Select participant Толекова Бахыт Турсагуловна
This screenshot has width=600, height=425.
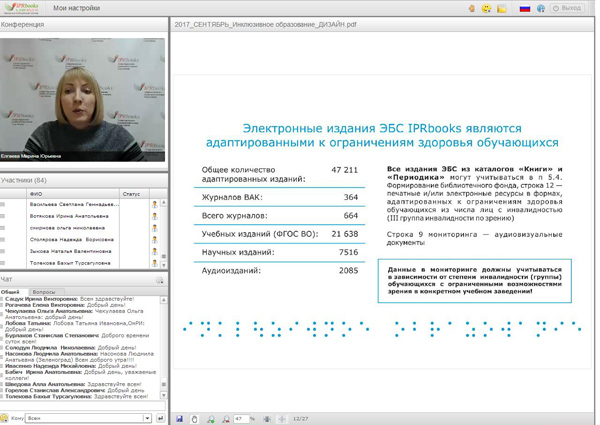(70, 263)
